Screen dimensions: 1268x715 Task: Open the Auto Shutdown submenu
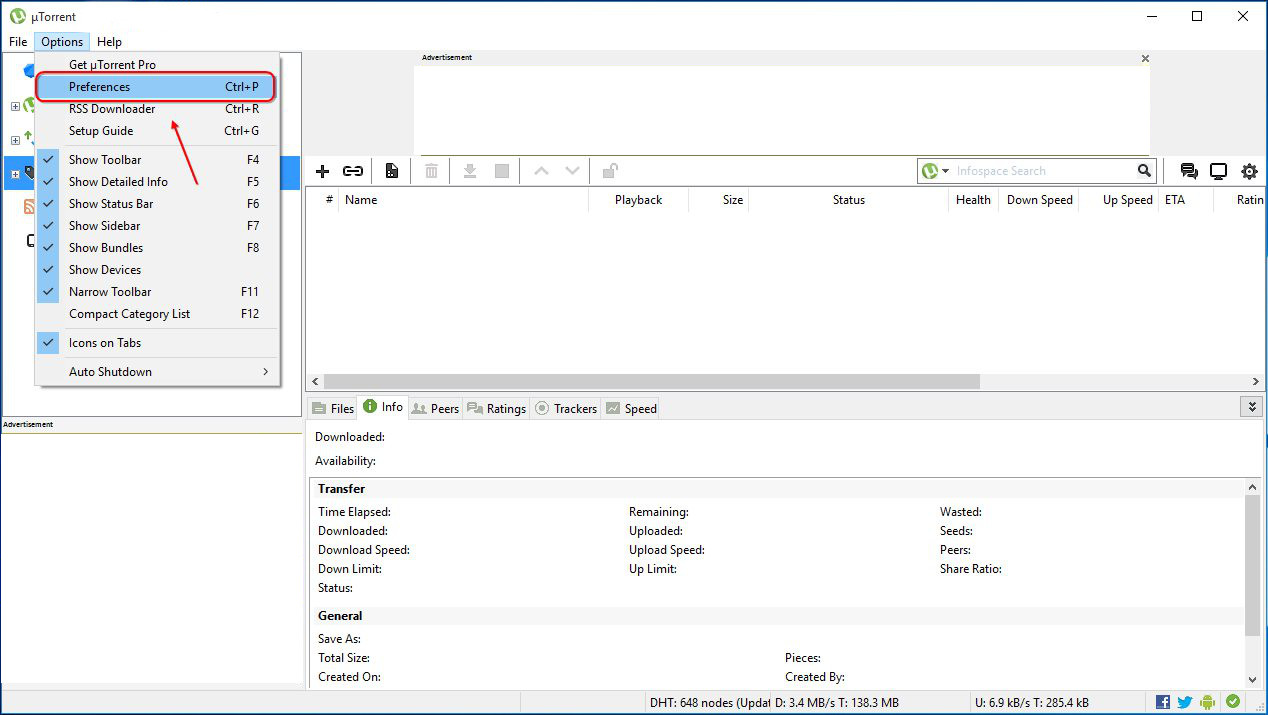click(x=157, y=372)
